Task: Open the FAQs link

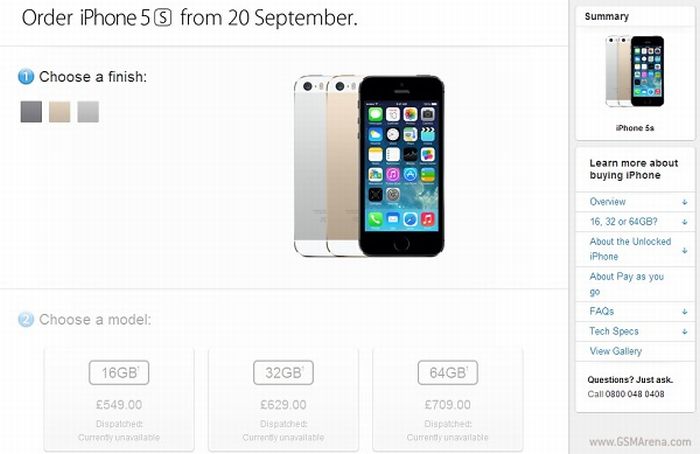Action: click(x=601, y=311)
